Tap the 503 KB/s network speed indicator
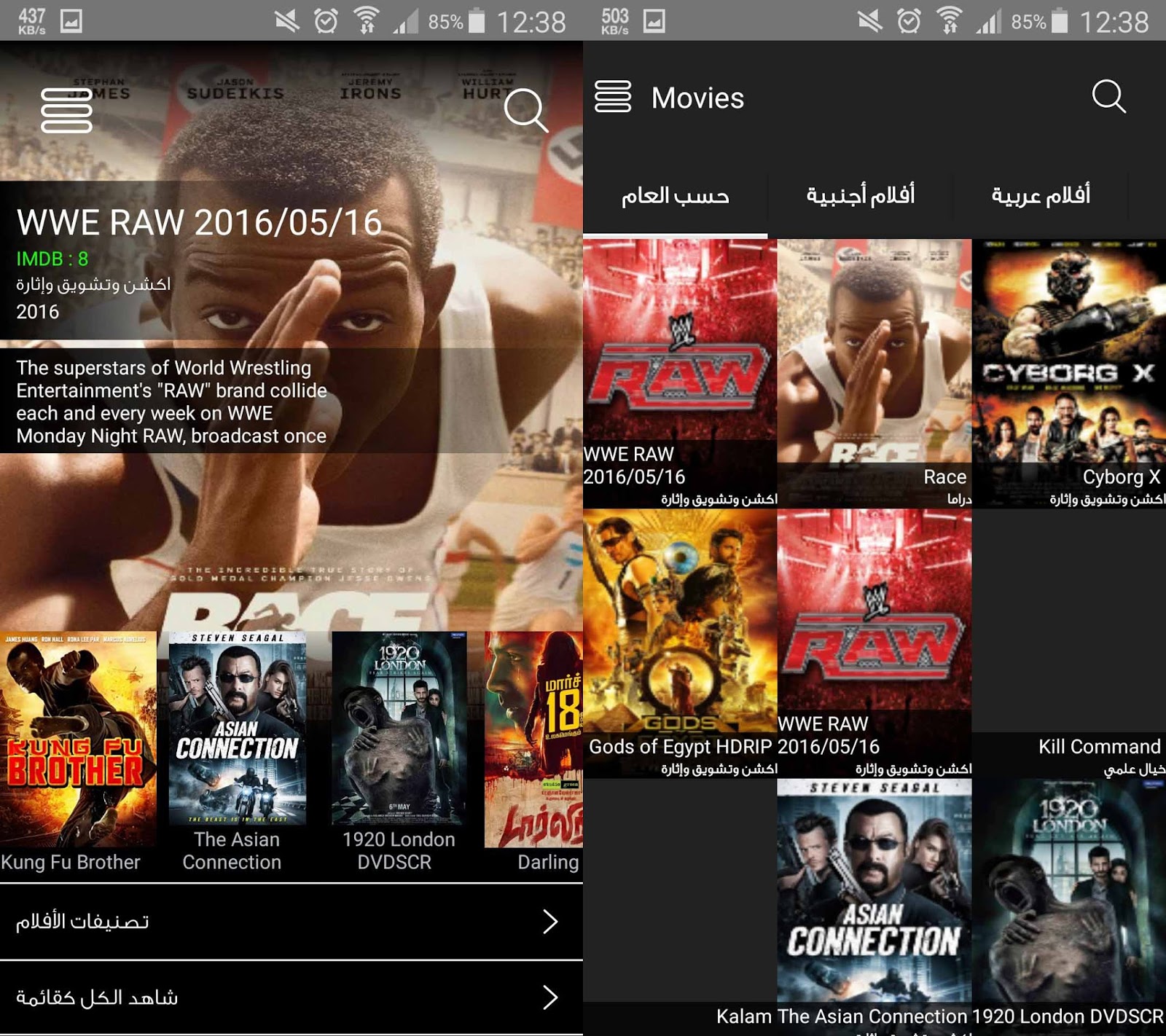This screenshot has width=1166, height=1036. 615,21
